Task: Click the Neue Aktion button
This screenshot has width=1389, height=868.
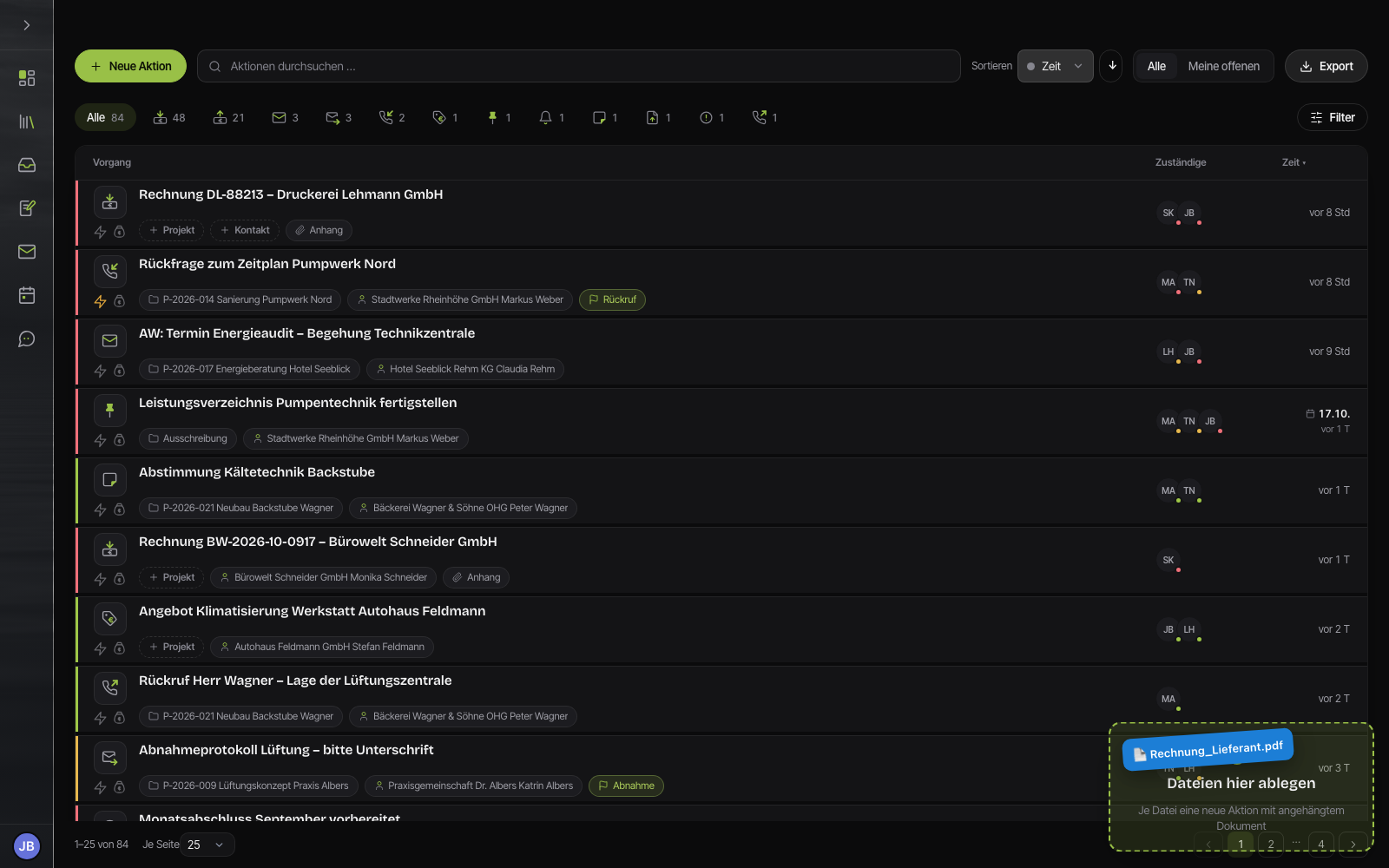Action: click(x=130, y=66)
